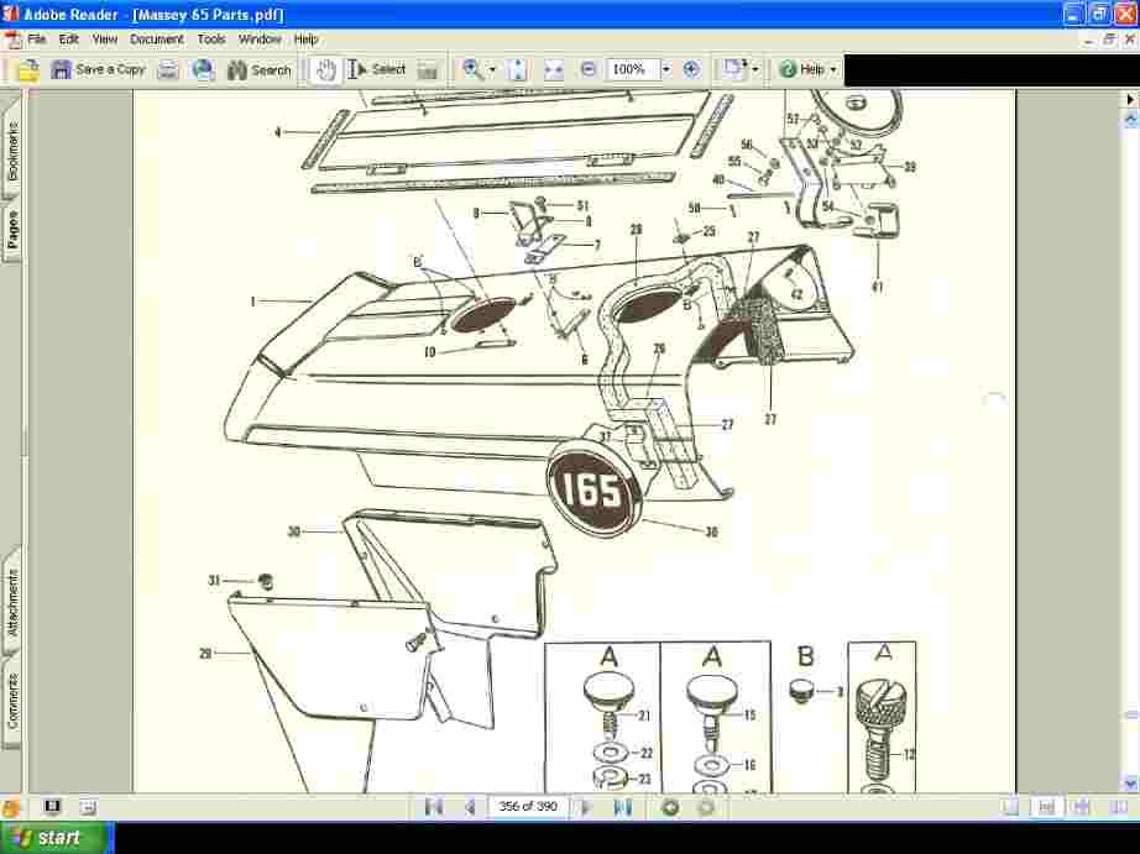Switch to Facing pages layout icon
The height and width of the screenshot is (854, 1140).
click(x=1119, y=807)
